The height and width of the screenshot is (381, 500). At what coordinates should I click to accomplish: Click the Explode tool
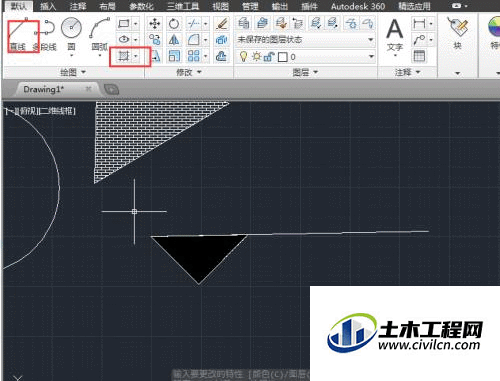point(221,40)
